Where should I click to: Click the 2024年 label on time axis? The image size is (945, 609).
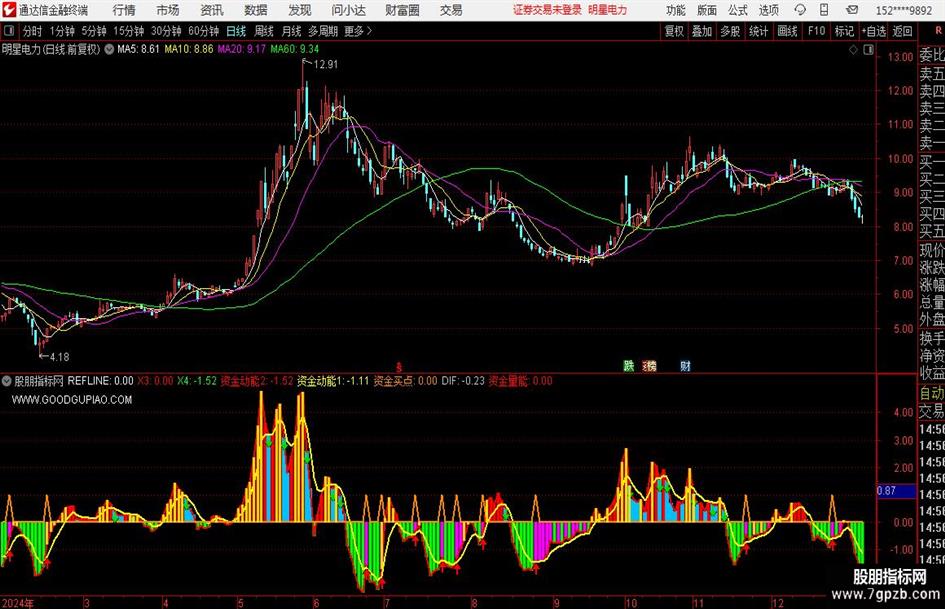click(x=18, y=603)
